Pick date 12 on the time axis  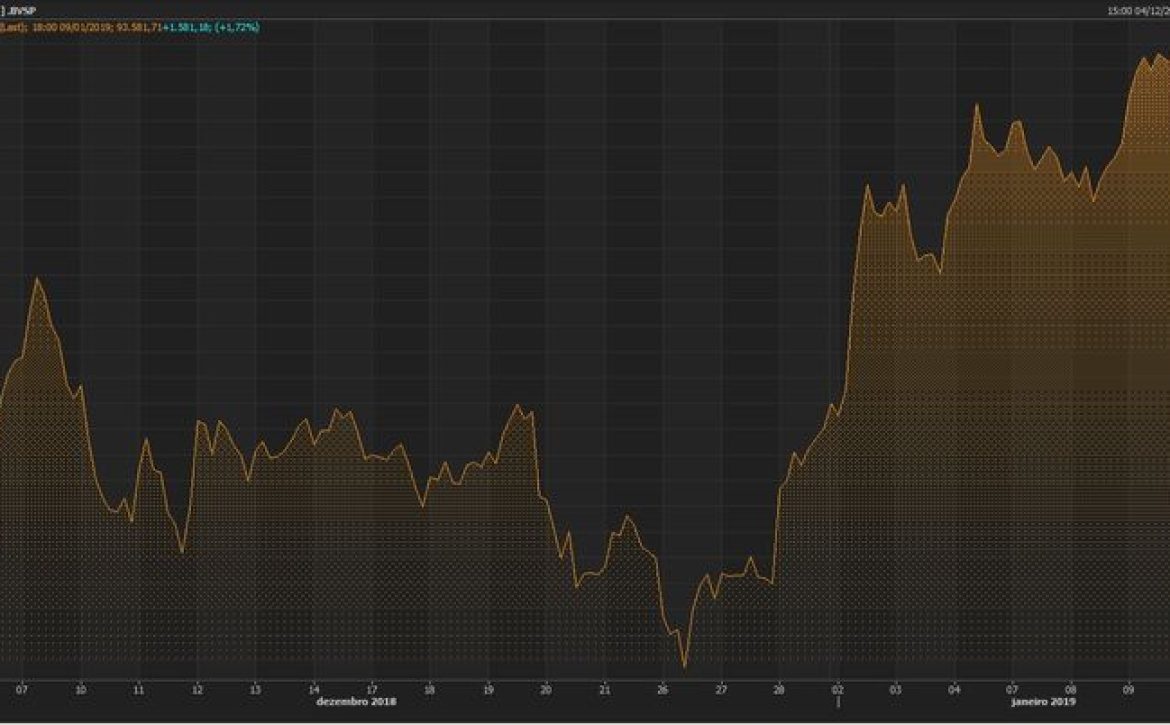click(197, 689)
